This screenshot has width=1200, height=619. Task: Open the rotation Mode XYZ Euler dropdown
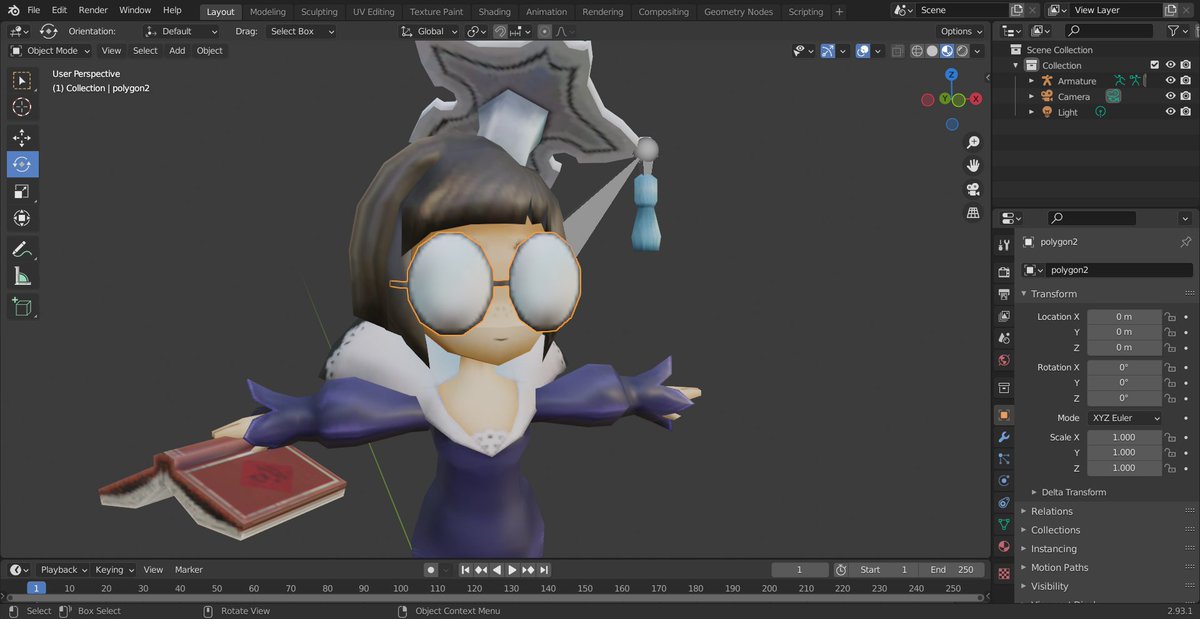point(1124,418)
